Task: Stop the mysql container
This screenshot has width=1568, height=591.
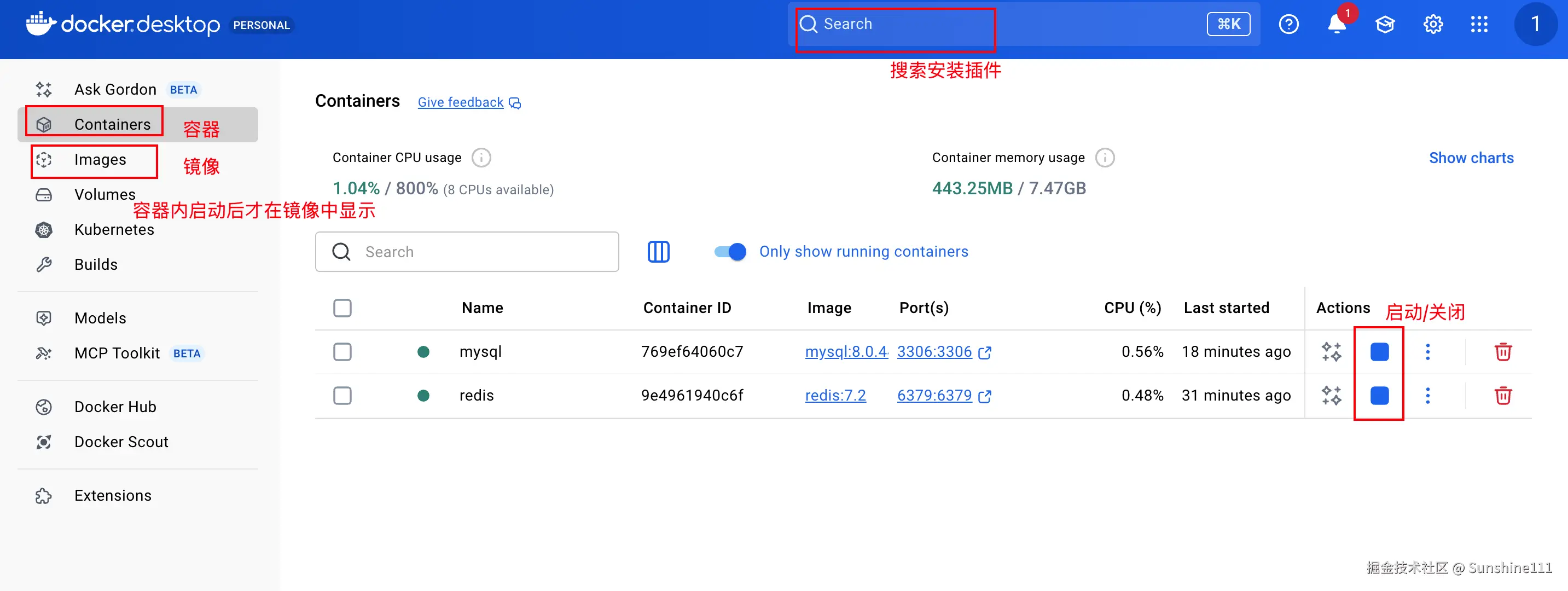Action: pos(1379,352)
